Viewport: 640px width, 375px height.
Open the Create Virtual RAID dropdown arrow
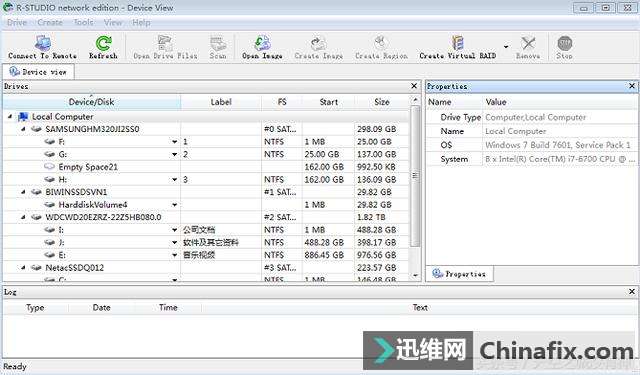click(x=506, y=47)
